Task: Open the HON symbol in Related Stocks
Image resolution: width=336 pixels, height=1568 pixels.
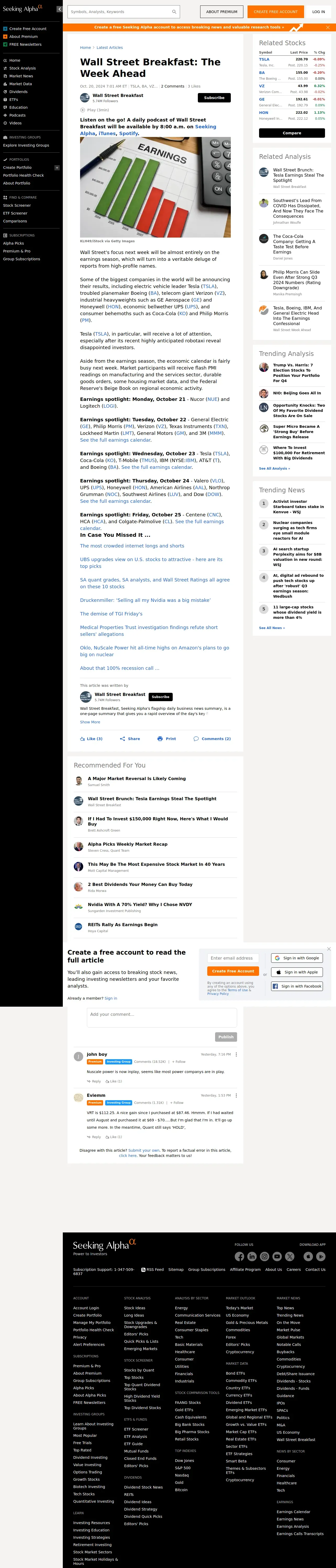Action: (264, 113)
